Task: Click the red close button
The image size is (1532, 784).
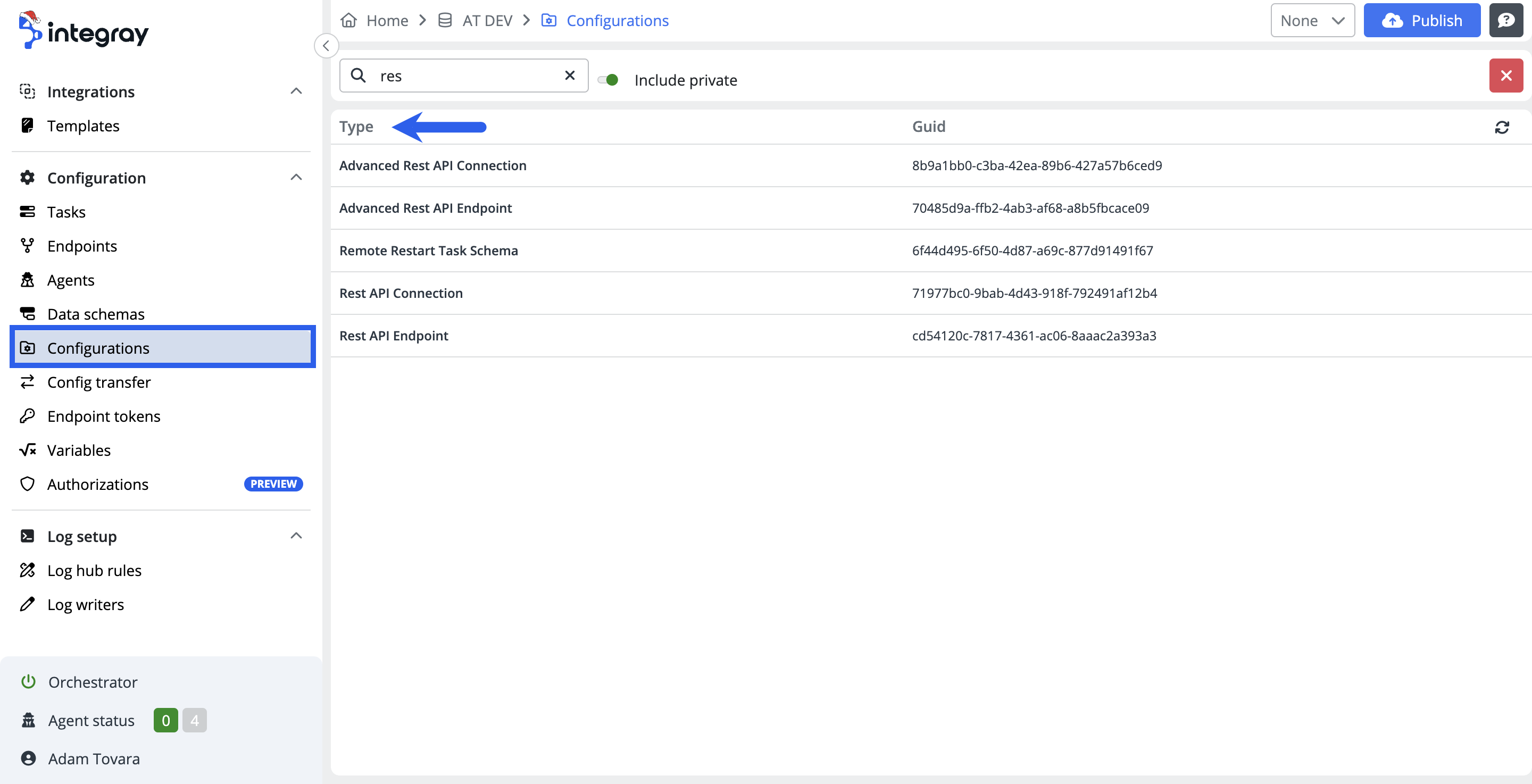Action: click(1505, 76)
